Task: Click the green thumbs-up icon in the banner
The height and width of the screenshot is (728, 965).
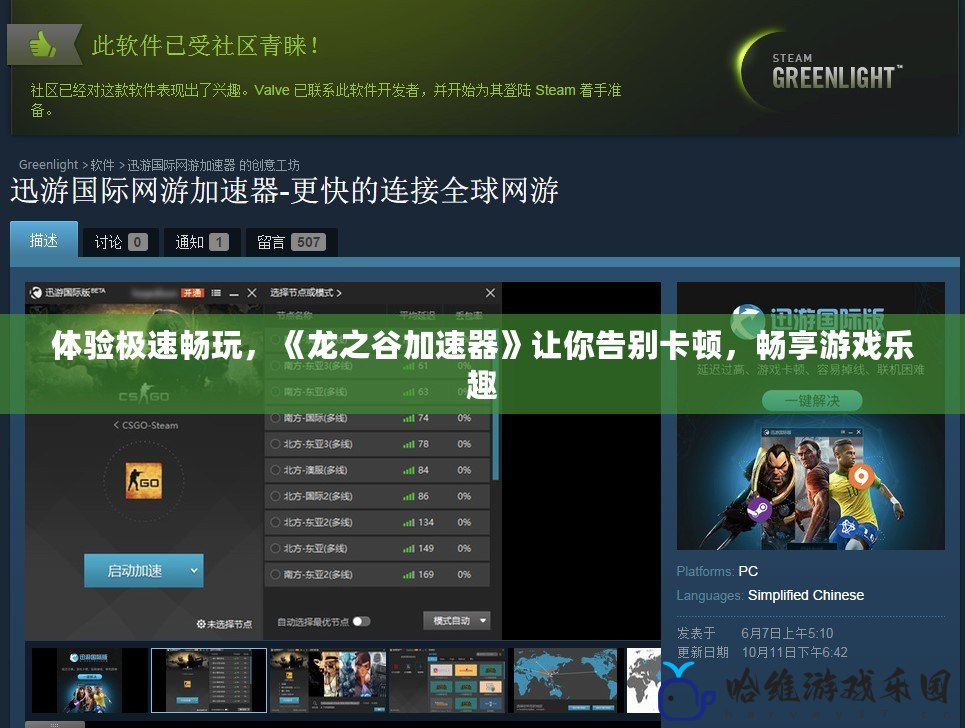Action: click(42, 44)
